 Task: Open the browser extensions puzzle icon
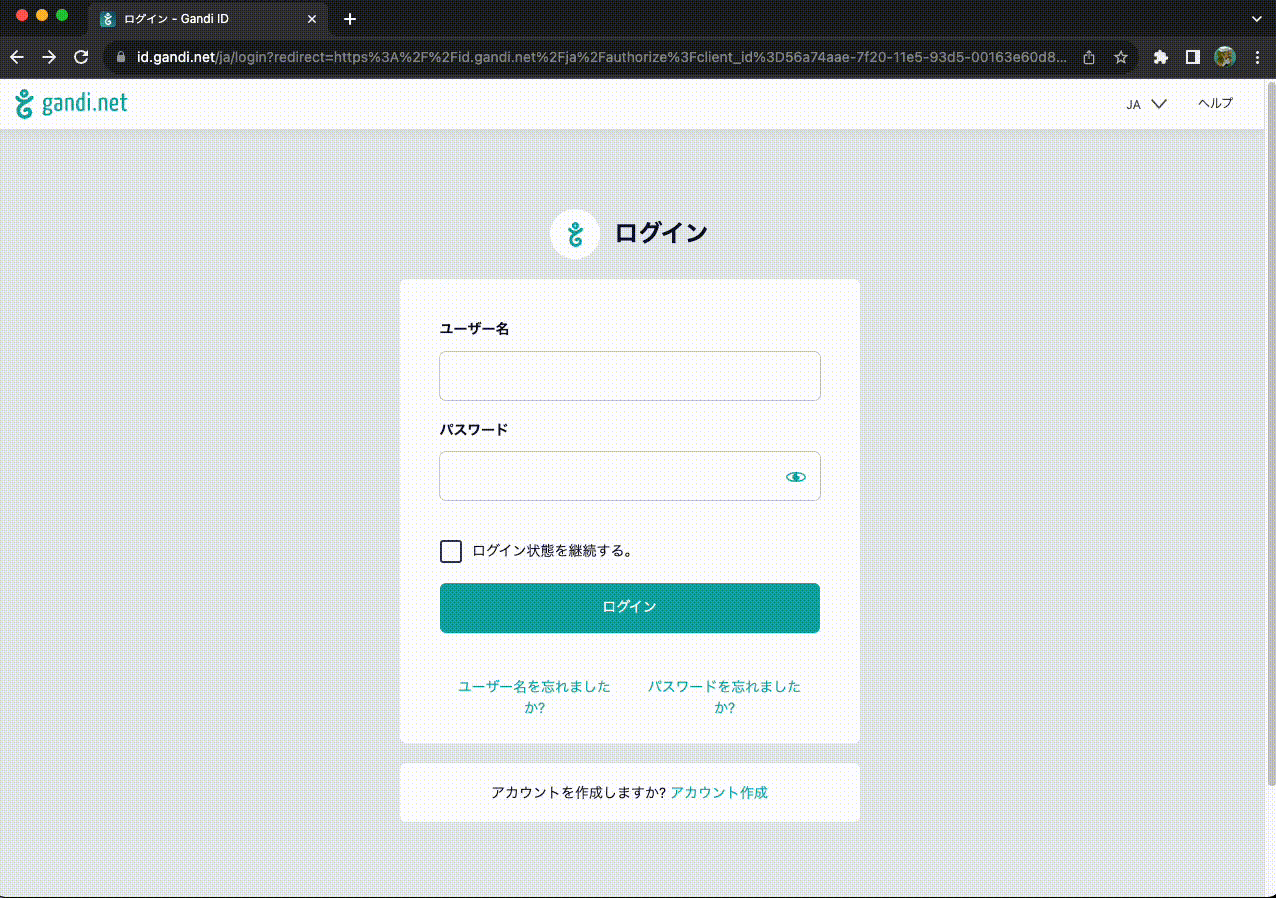pyautogui.click(x=1161, y=57)
